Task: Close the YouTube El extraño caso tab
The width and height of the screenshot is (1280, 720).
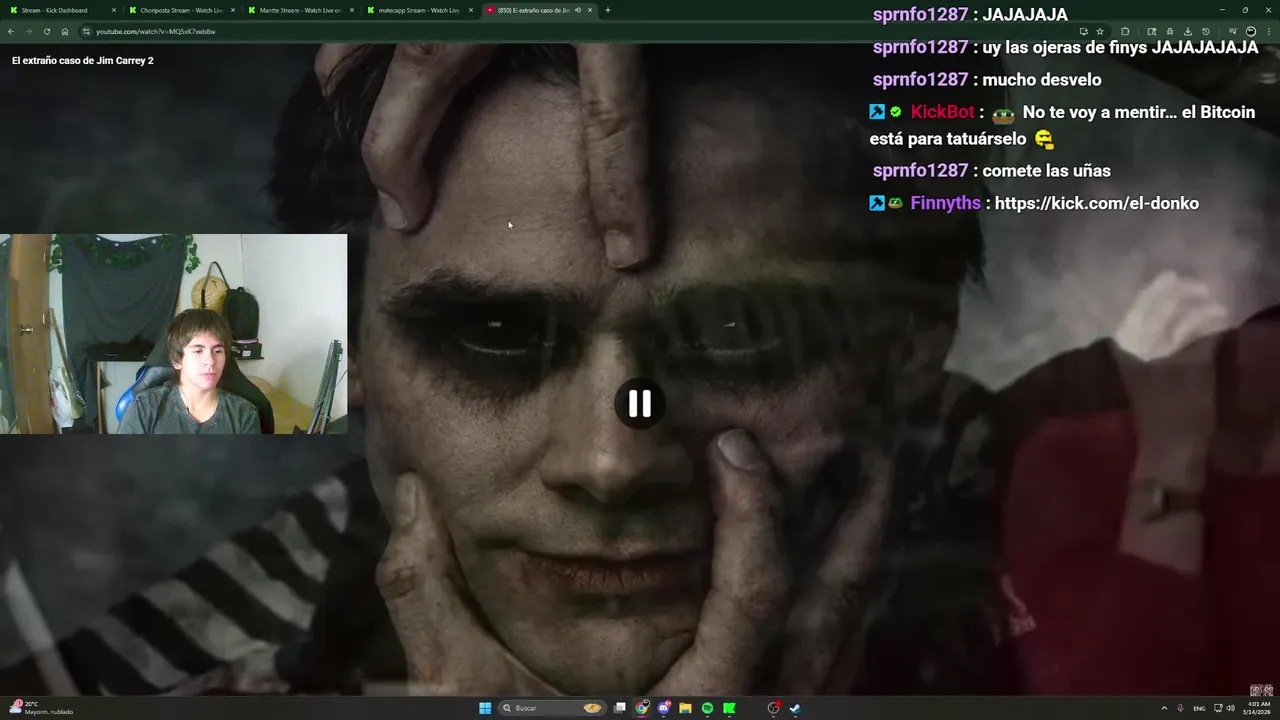Action: coord(590,10)
